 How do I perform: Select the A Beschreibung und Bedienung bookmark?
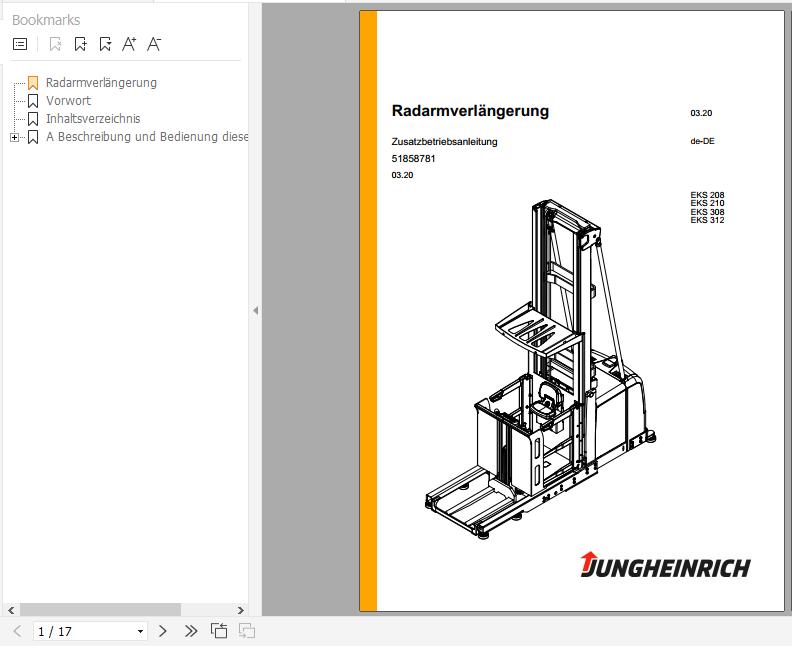(146, 137)
